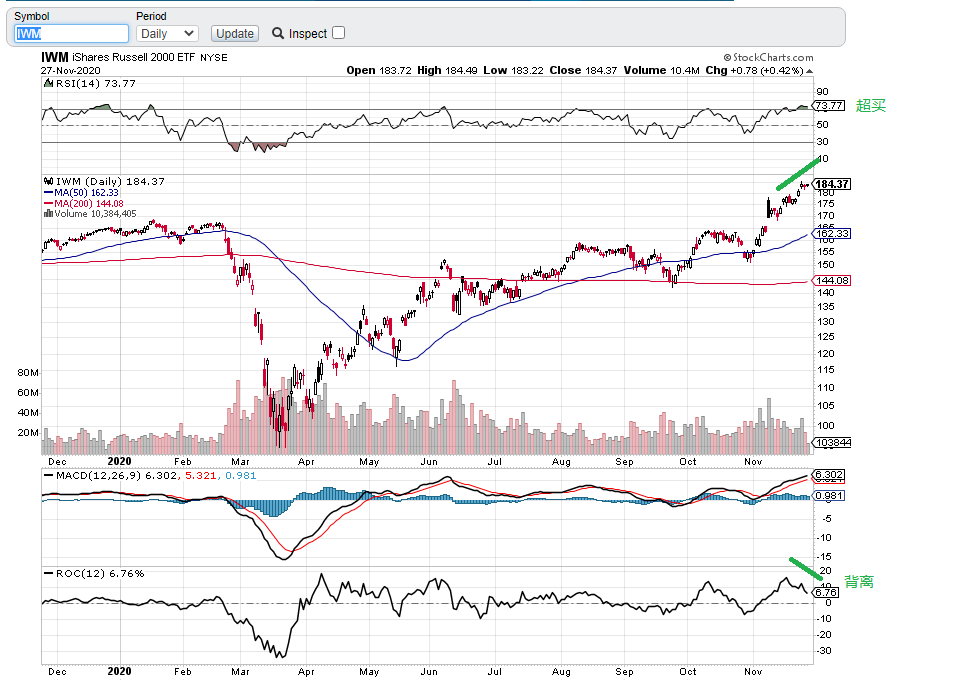
Task: Click the 'Volume 10.4M' quote value
Action: click(x=661, y=71)
